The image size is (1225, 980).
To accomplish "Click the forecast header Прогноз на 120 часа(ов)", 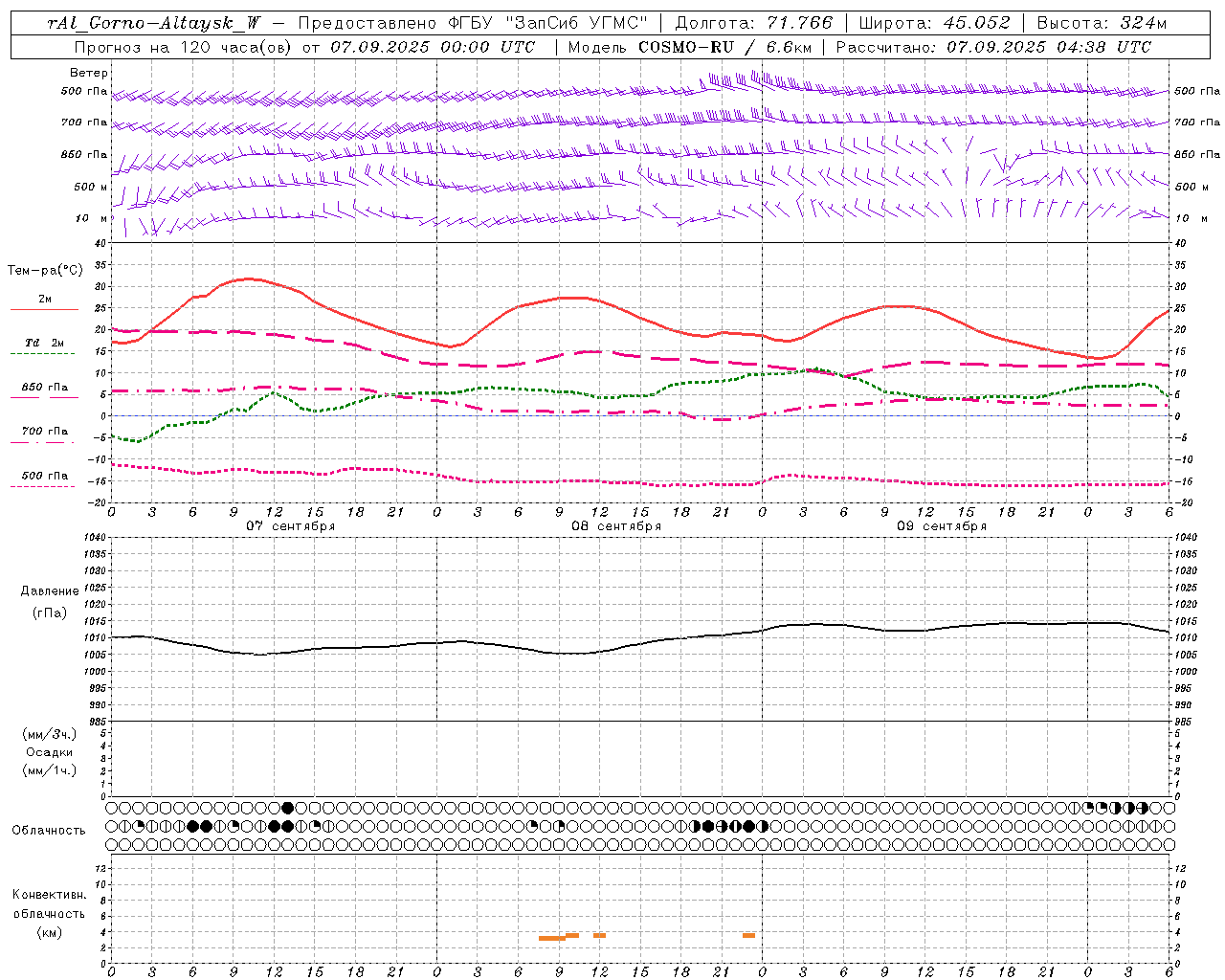I will (184, 47).
